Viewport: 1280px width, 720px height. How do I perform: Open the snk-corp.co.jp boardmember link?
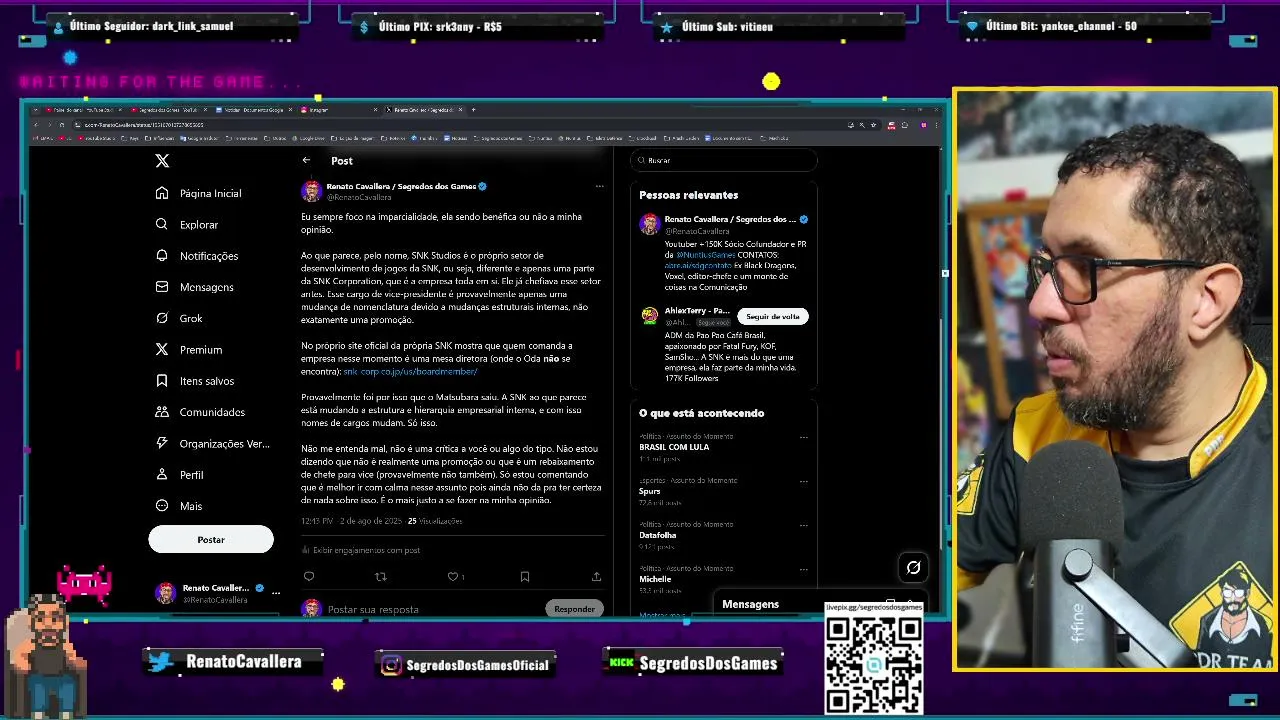(410, 371)
